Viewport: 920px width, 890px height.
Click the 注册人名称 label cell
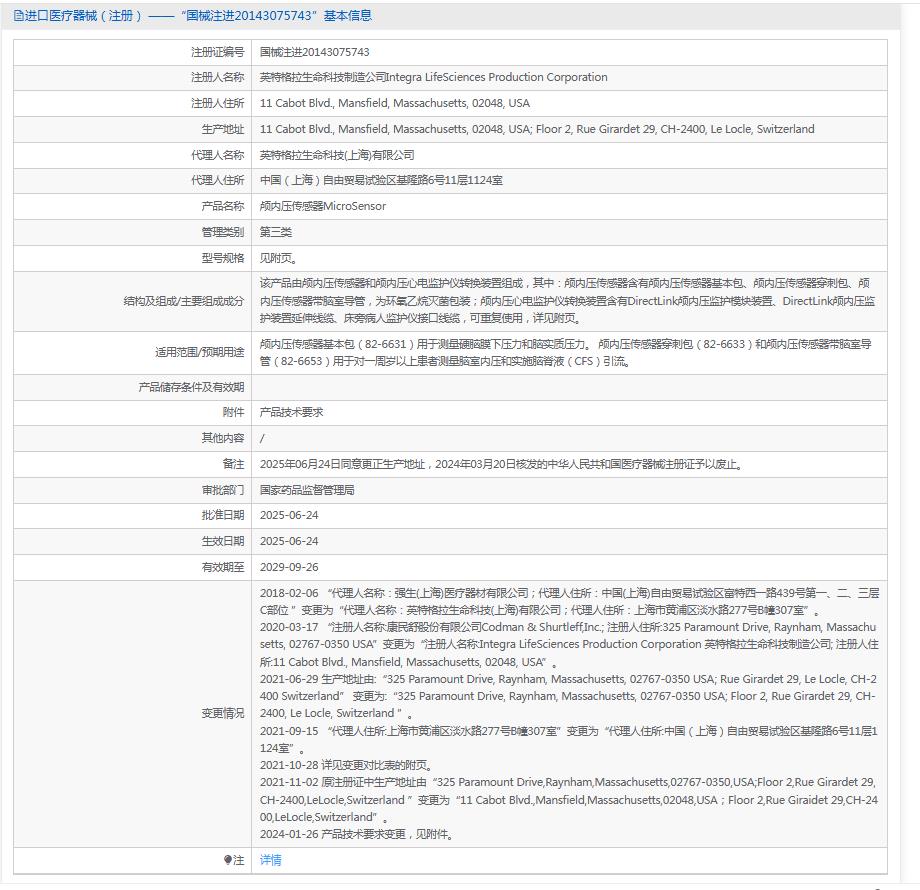click(218, 77)
